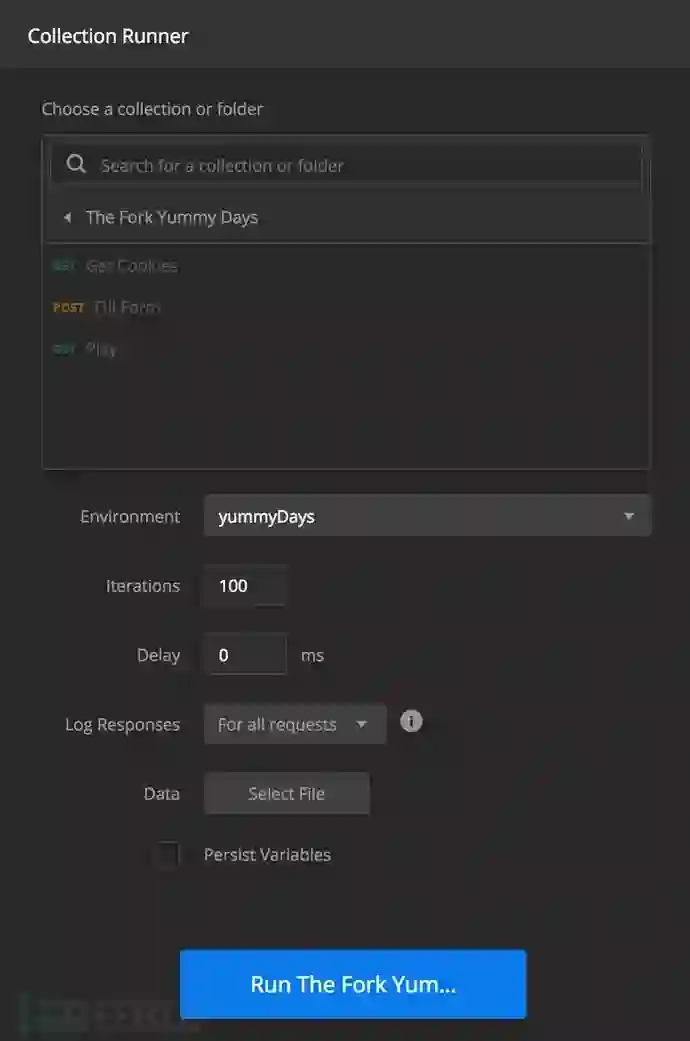Open the Log Responses dropdown
Viewport: 690px width, 1041px height.
294,725
